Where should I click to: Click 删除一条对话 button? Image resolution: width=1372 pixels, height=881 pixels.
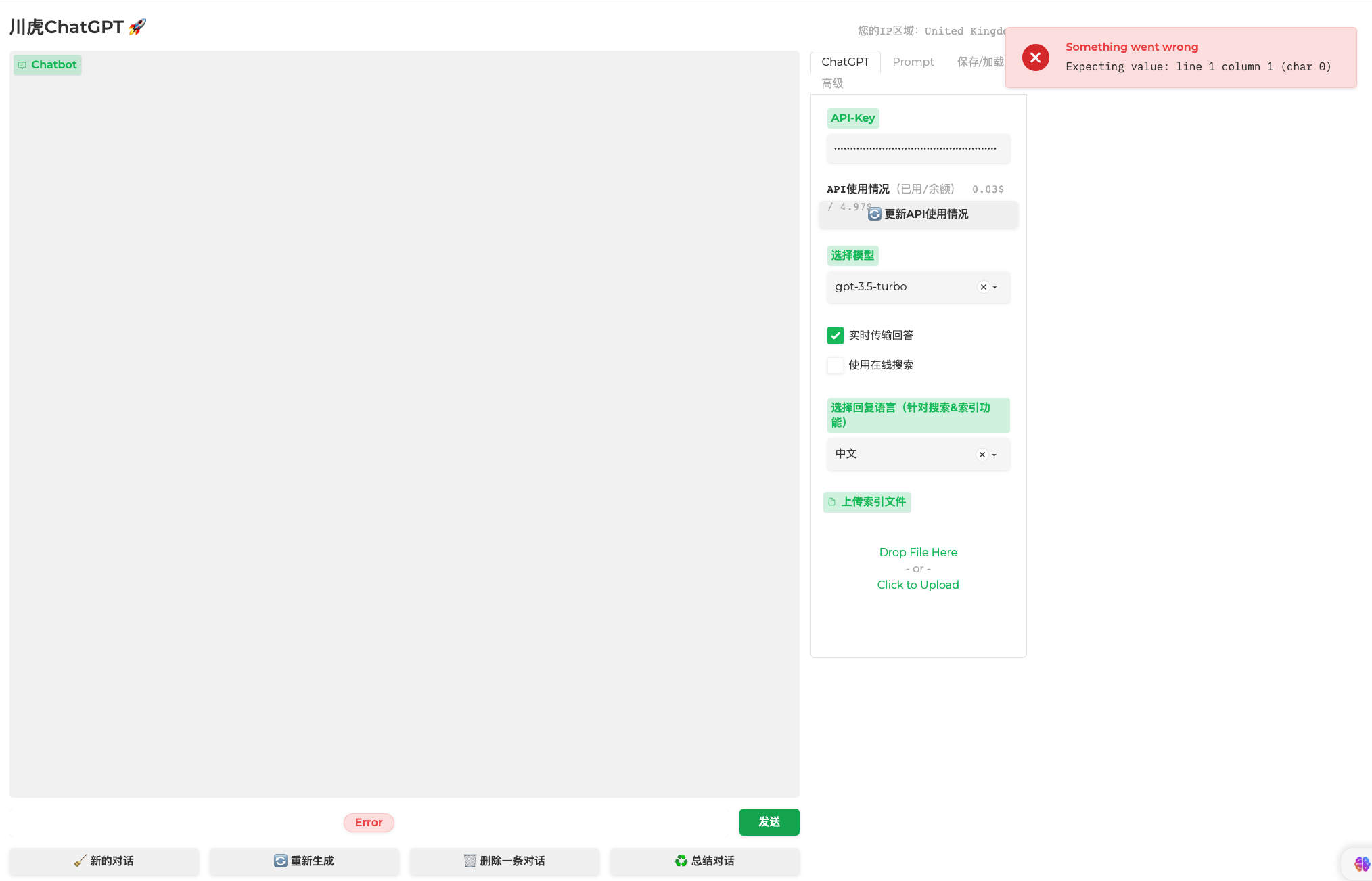[505, 861]
